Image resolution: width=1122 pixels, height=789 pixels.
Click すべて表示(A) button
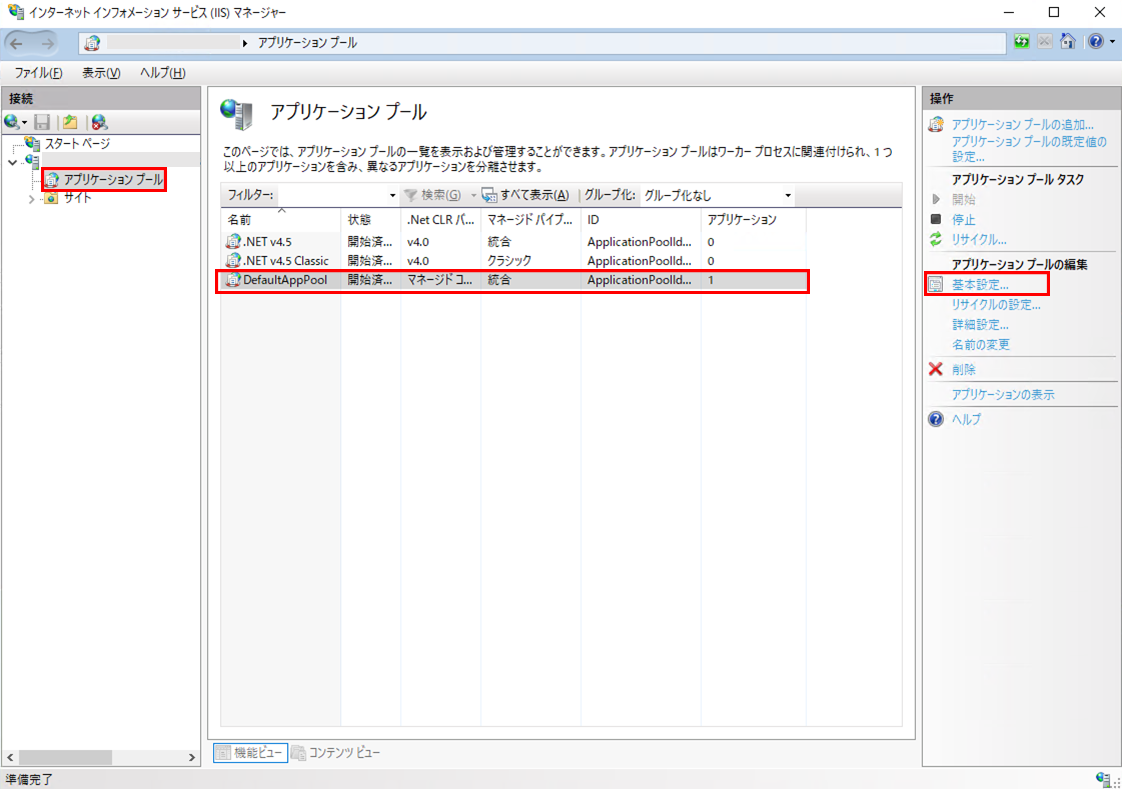click(526, 195)
